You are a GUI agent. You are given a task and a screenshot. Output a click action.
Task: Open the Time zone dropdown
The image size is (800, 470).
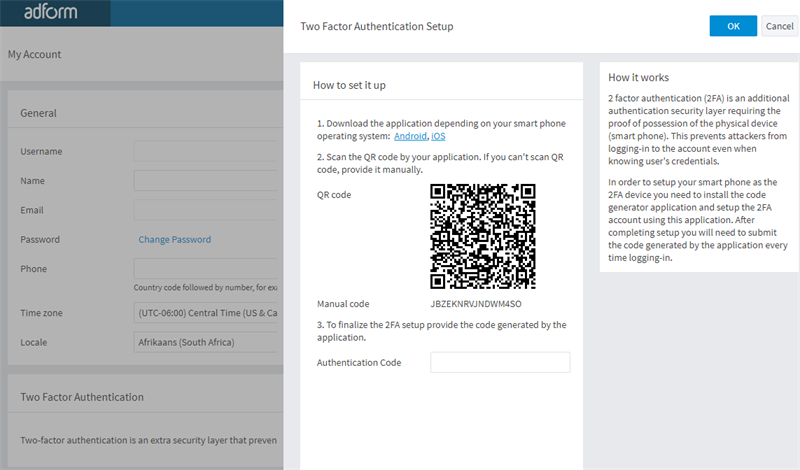206,313
